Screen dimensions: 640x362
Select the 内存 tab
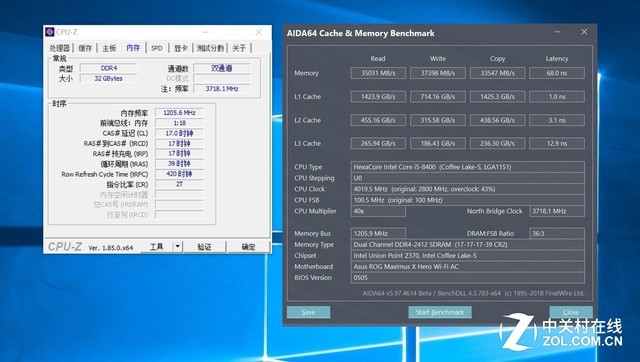[x=133, y=48]
